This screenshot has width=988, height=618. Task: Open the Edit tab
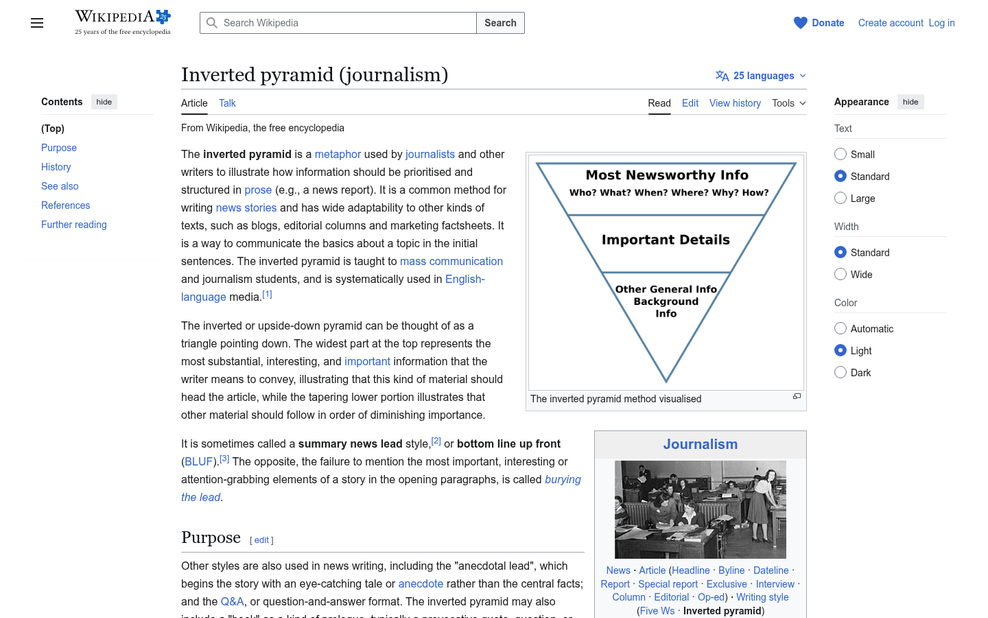[x=690, y=103]
